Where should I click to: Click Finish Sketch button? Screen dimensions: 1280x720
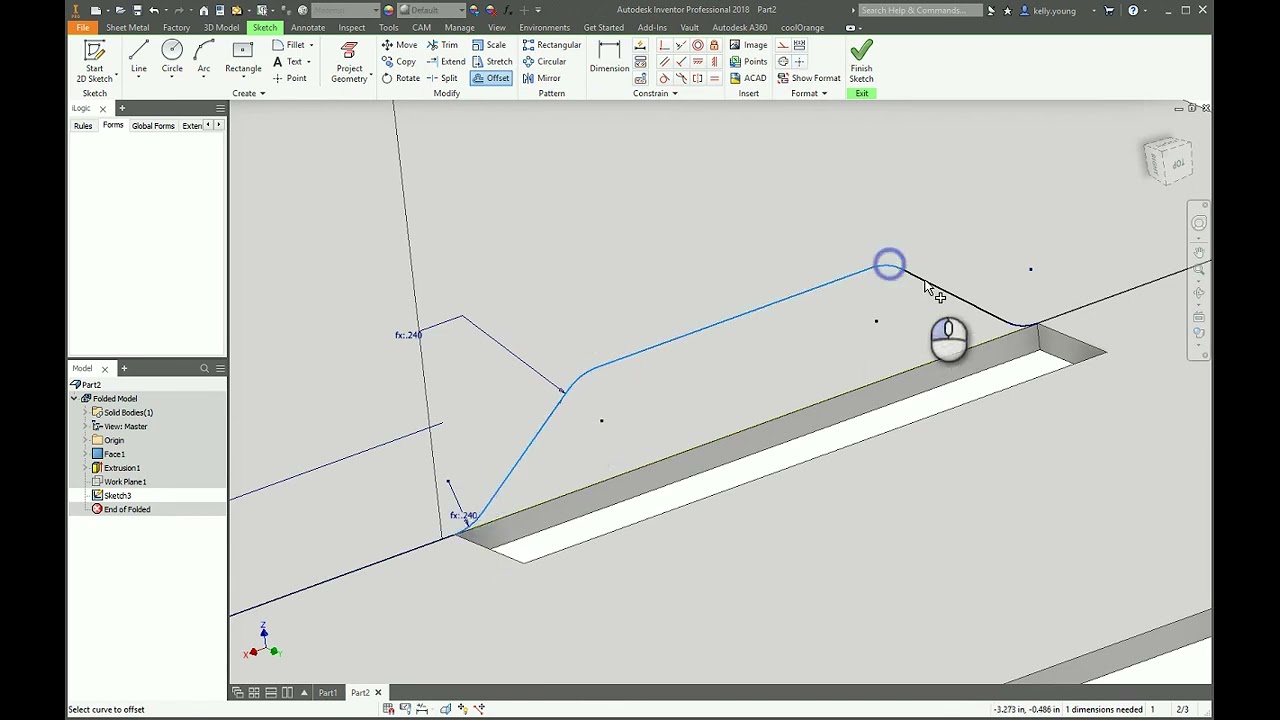point(861,62)
